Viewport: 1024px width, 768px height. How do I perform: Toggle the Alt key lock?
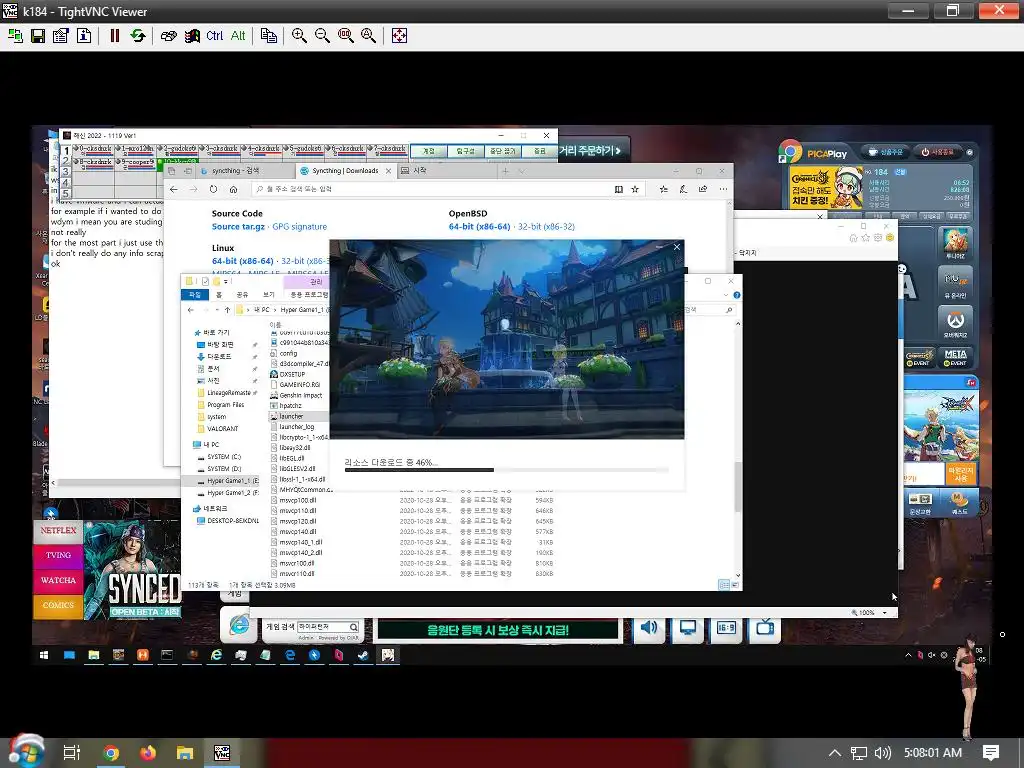tap(238, 36)
